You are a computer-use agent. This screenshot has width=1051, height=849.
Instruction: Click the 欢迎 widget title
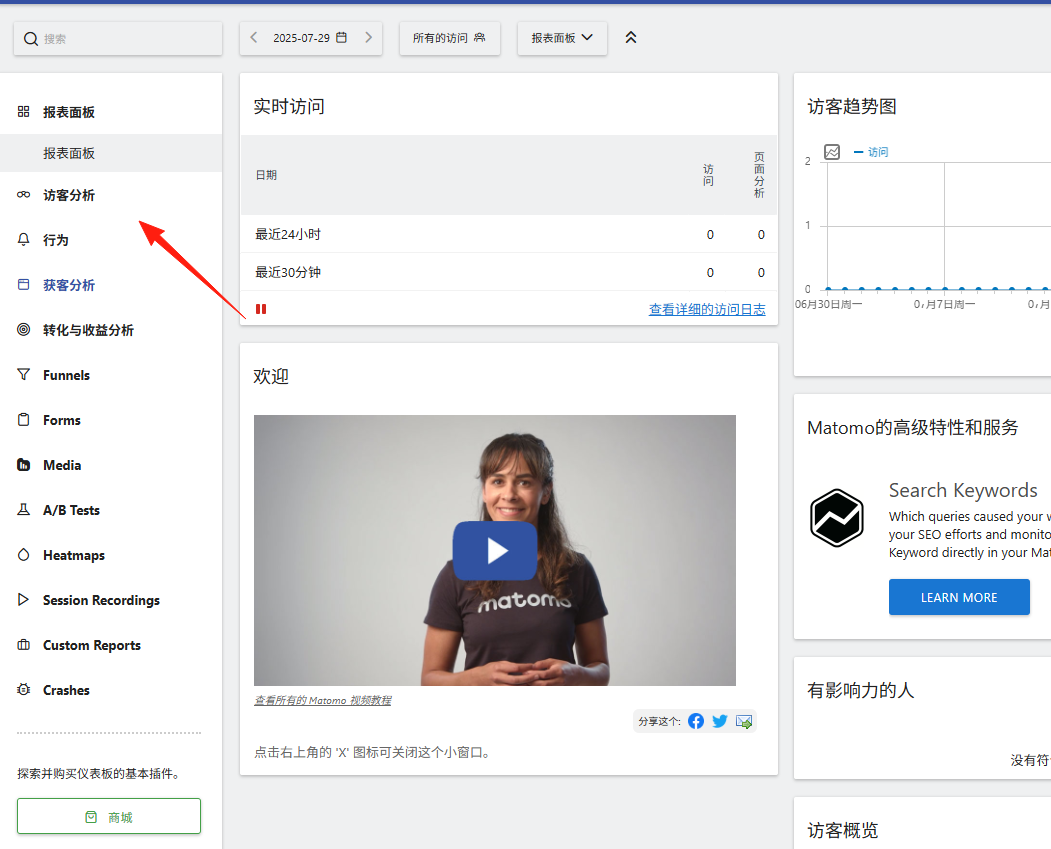click(271, 377)
